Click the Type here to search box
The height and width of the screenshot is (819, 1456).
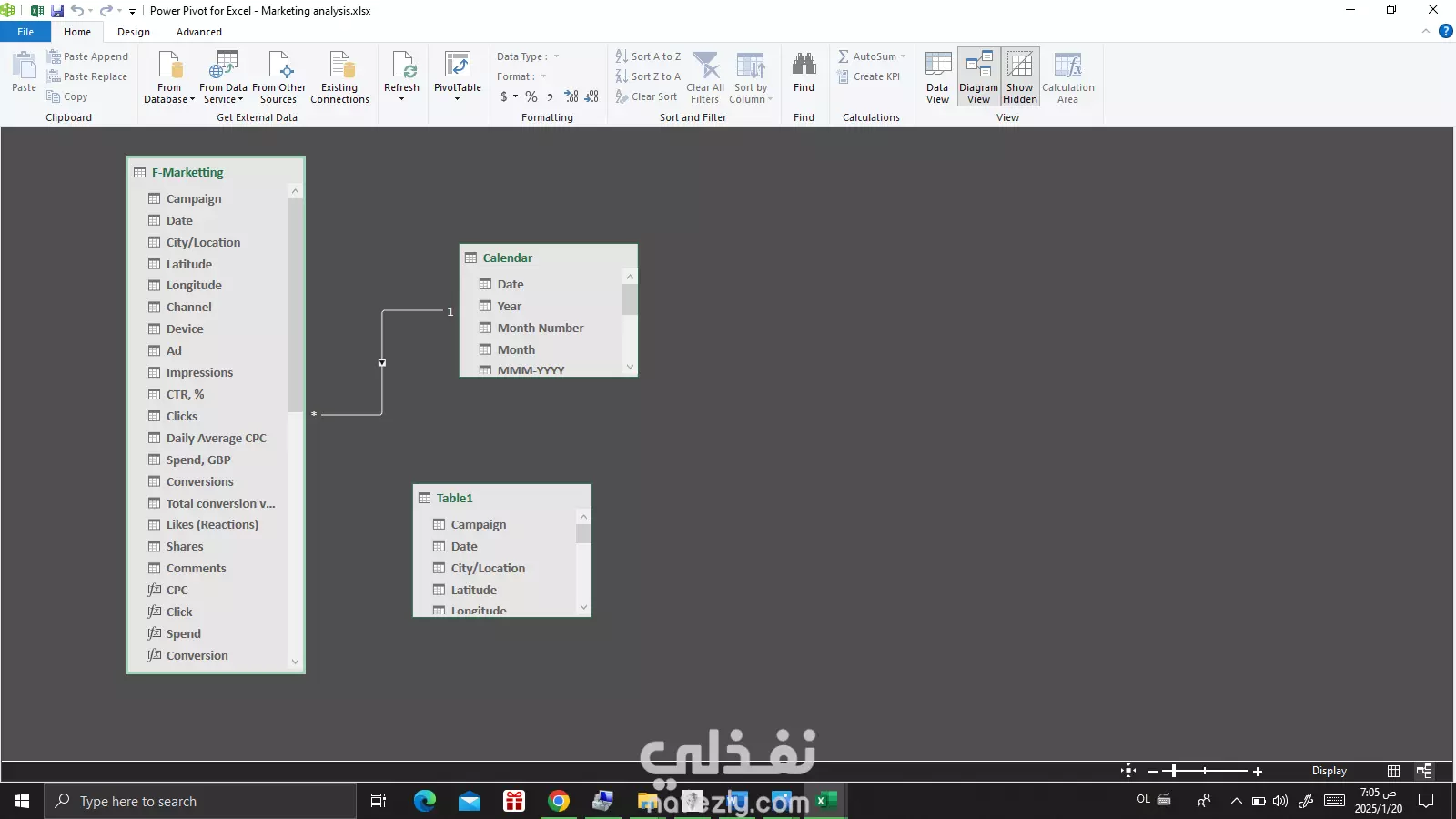coord(200,801)
